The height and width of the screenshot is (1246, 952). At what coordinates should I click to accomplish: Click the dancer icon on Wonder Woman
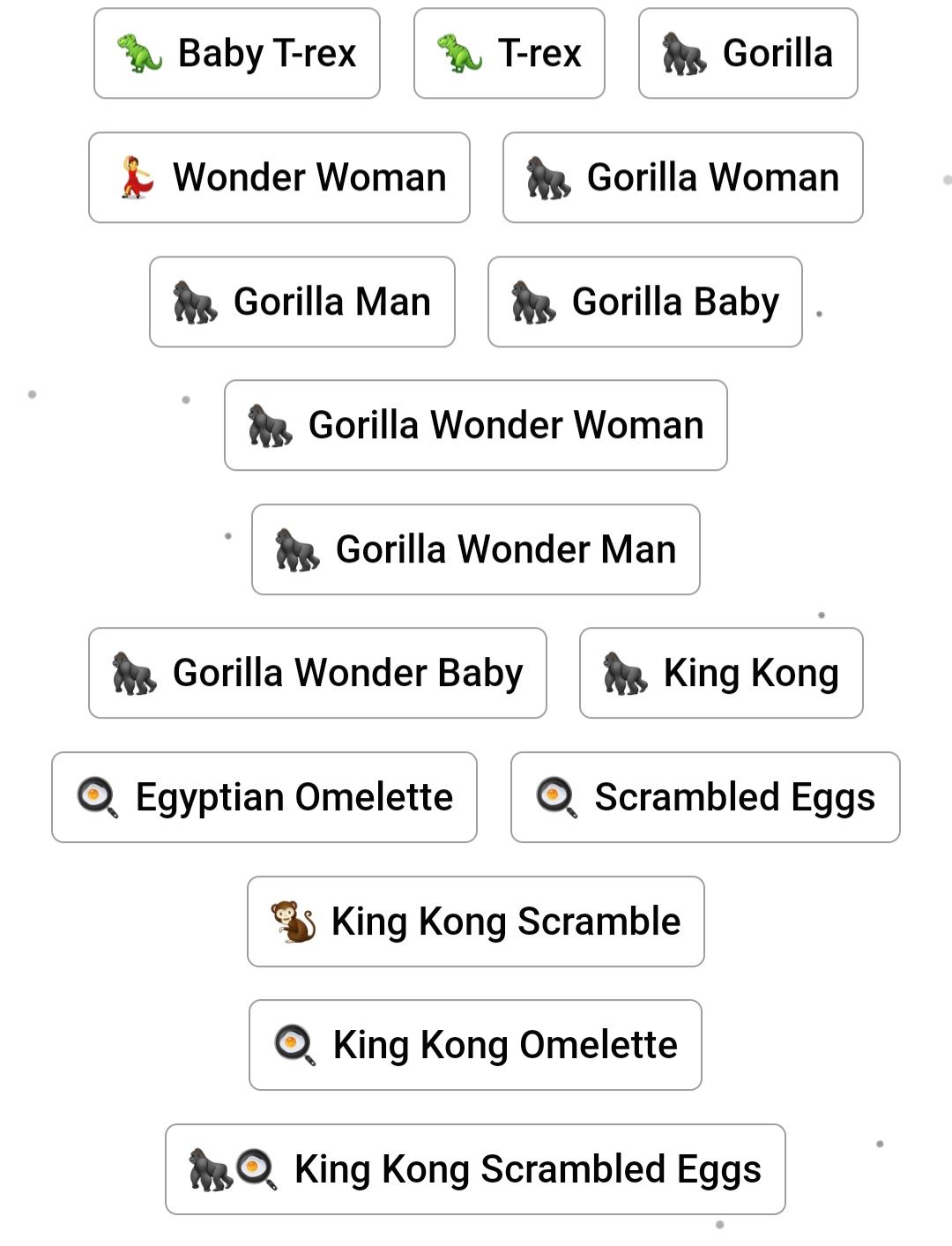137,177
